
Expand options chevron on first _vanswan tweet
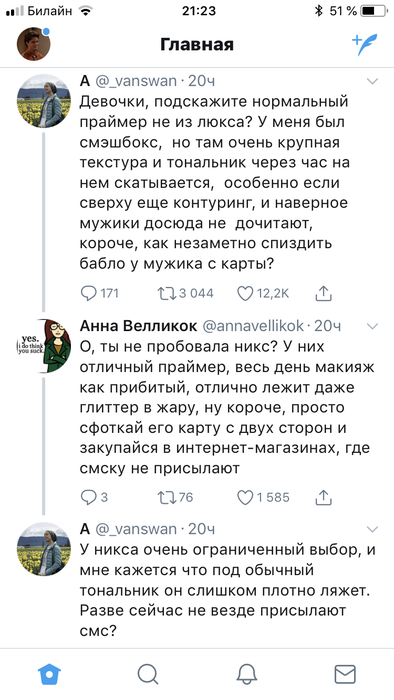(x=372, y=81)
